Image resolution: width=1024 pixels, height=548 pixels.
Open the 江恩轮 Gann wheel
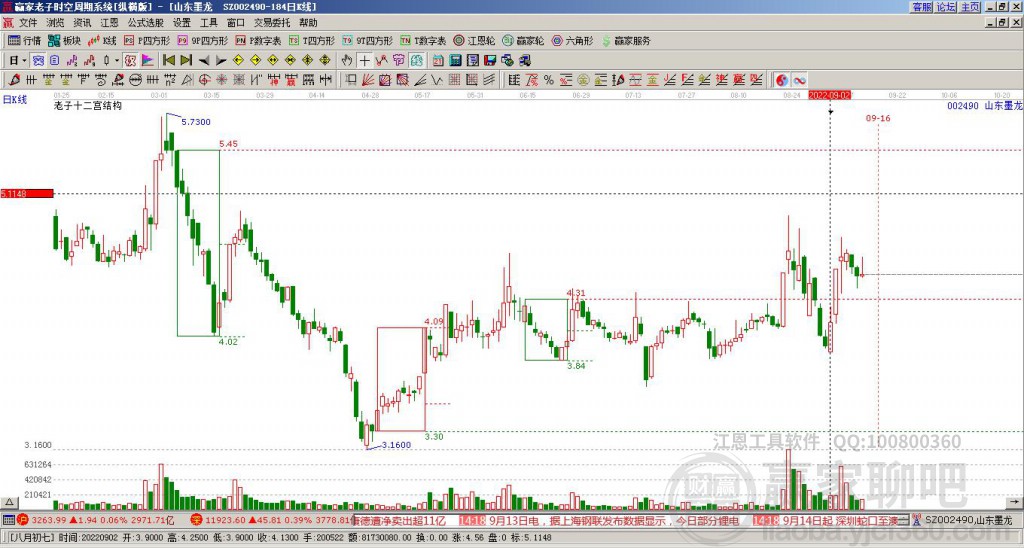[x=474, y=40]
